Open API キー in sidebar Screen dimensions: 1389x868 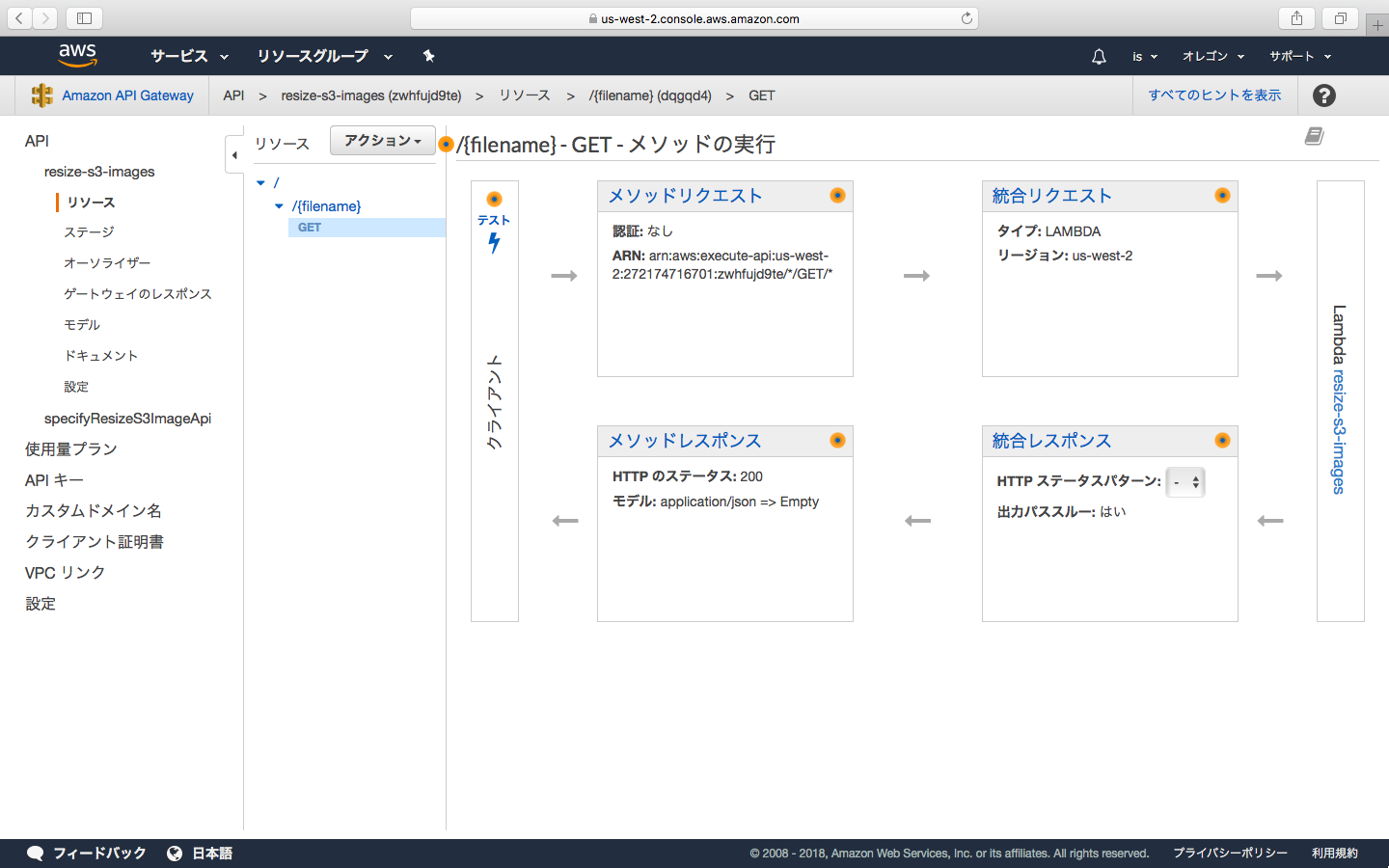[x=54, y=480]
